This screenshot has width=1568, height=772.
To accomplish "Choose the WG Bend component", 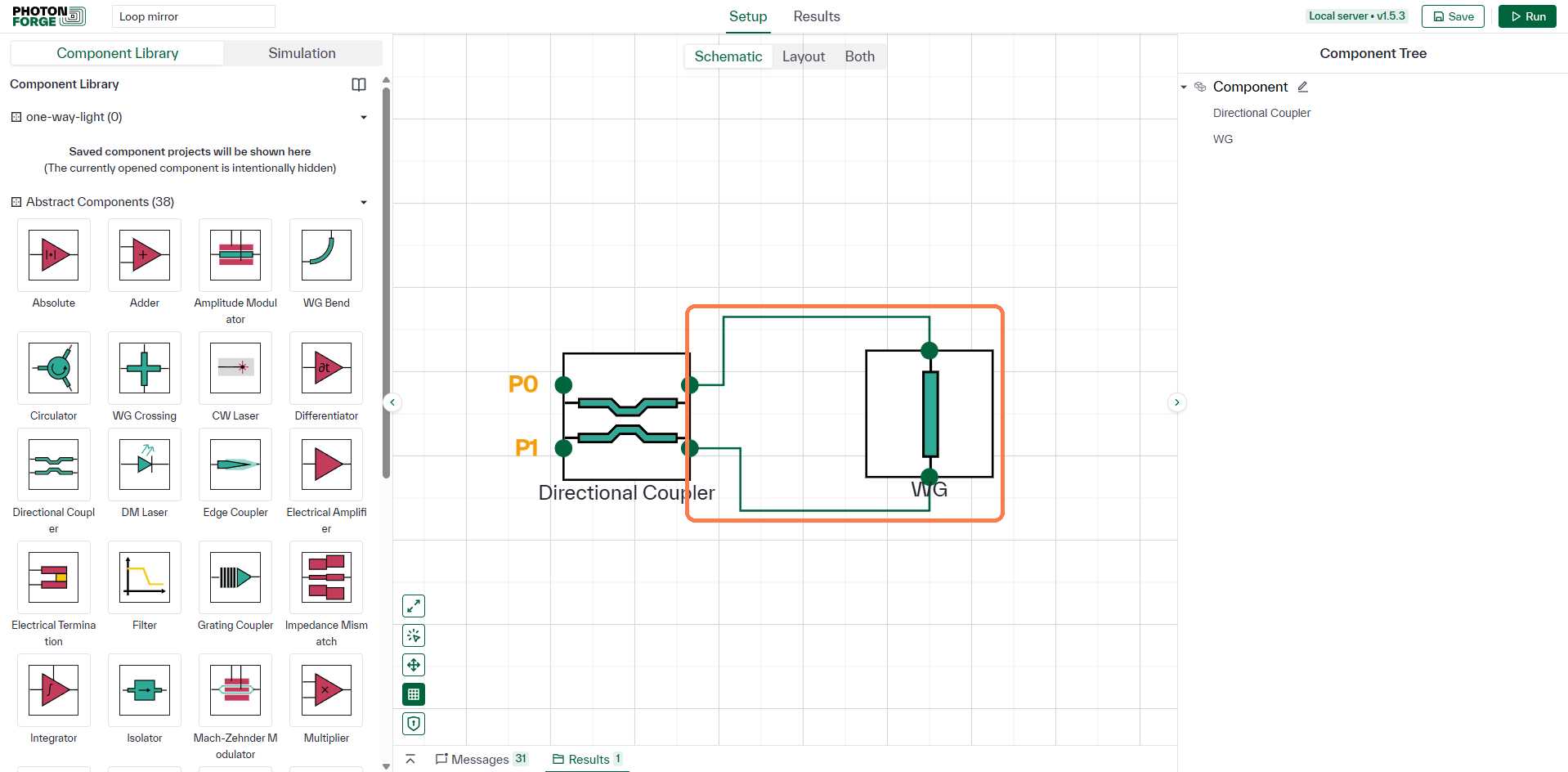I will click(326, 255).
